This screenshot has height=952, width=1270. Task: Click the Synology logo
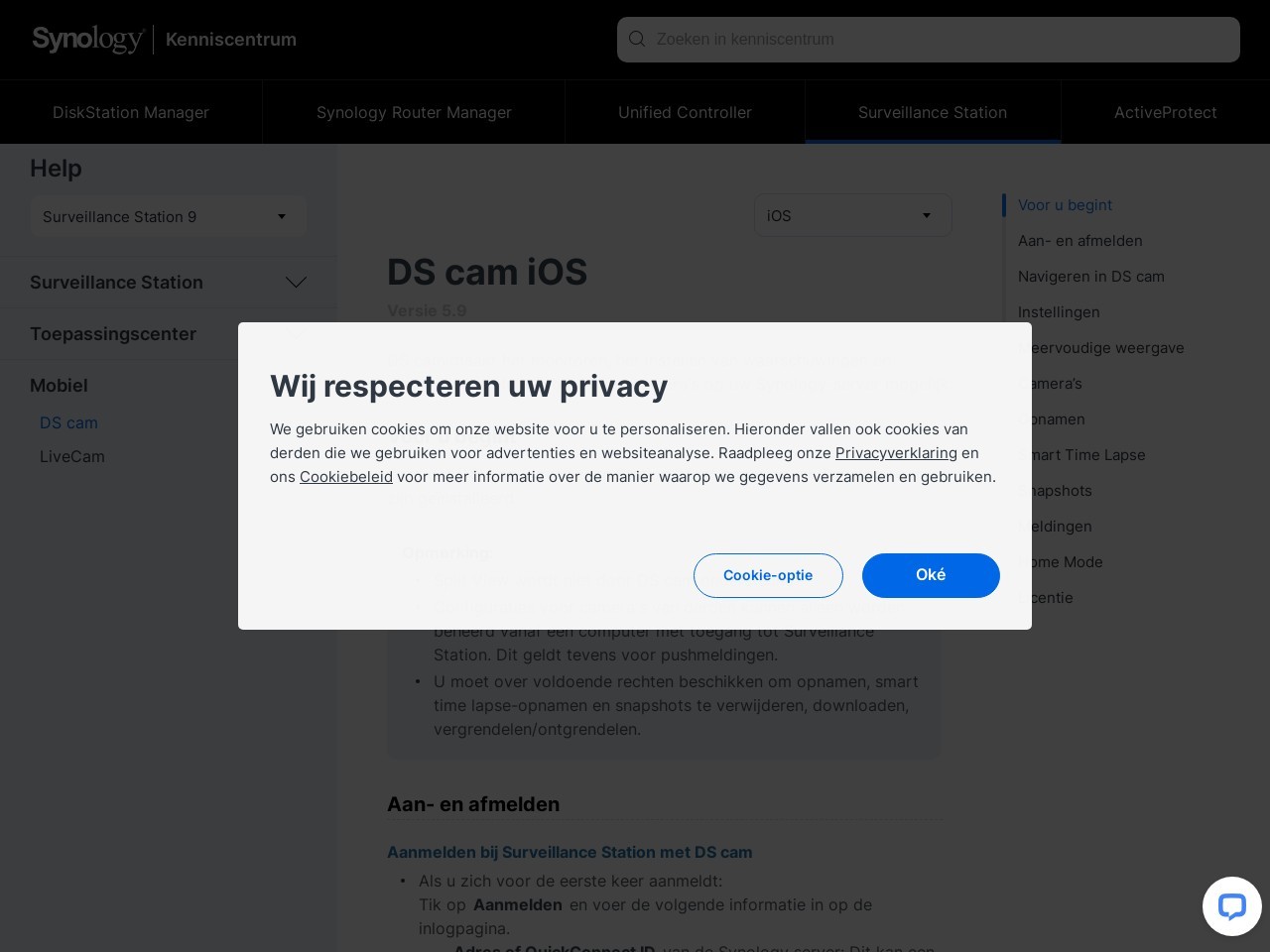(x=87, y=40)
